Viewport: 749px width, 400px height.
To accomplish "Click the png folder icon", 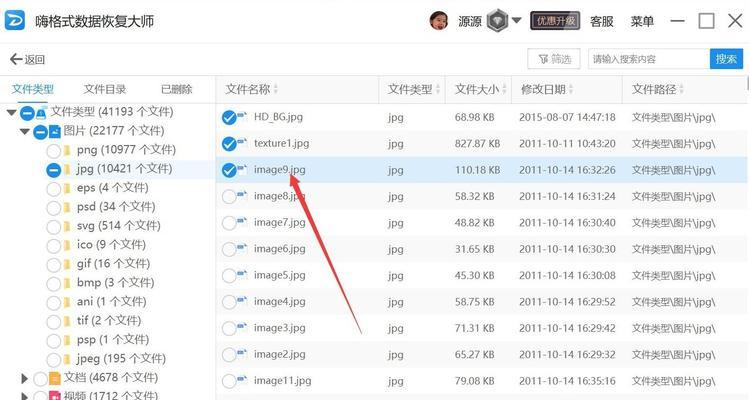I will [x=67, y=151].
